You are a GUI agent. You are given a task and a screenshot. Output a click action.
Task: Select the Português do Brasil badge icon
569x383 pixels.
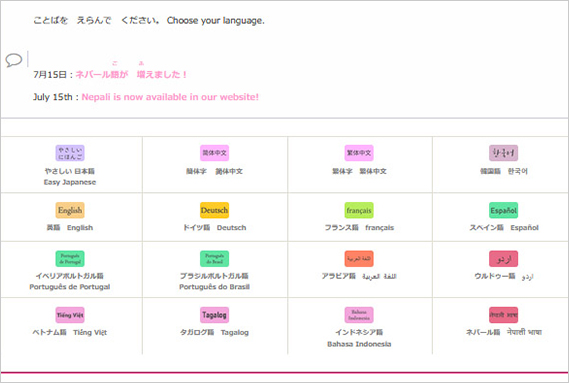pyautogui.click(x=214, y=258)
